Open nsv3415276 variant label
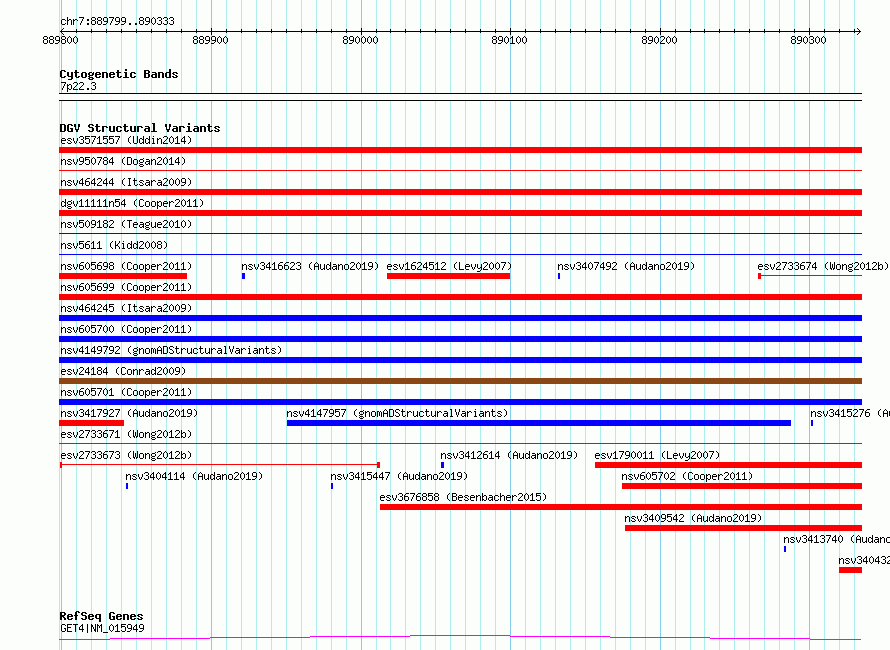 [x=850, y=413]
